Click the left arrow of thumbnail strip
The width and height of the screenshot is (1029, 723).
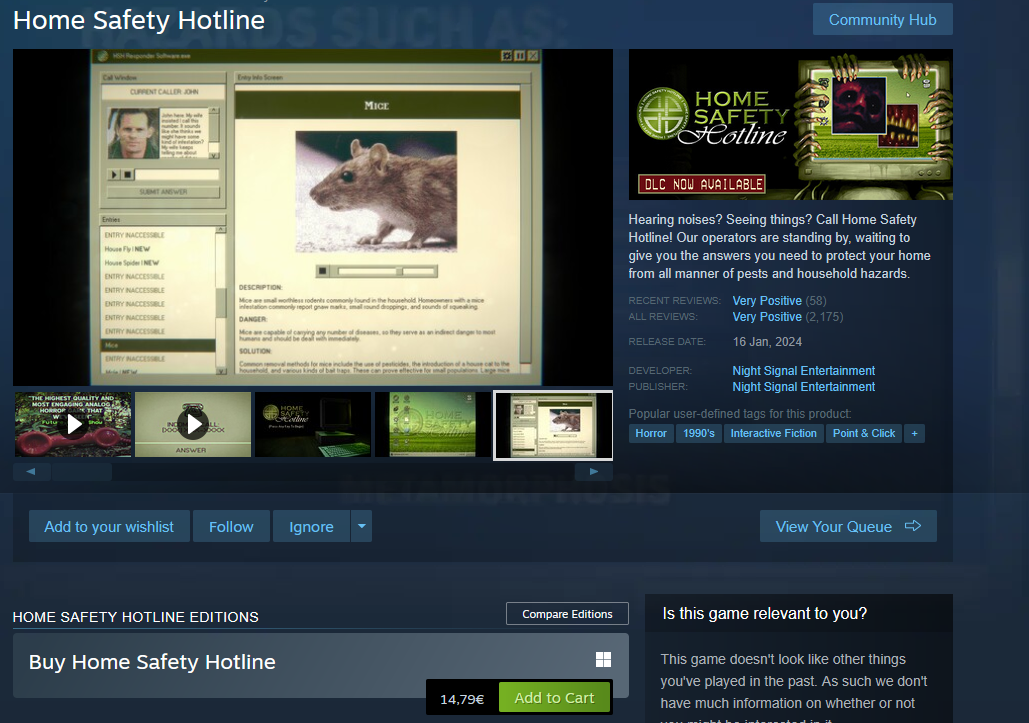click(31, 471)
